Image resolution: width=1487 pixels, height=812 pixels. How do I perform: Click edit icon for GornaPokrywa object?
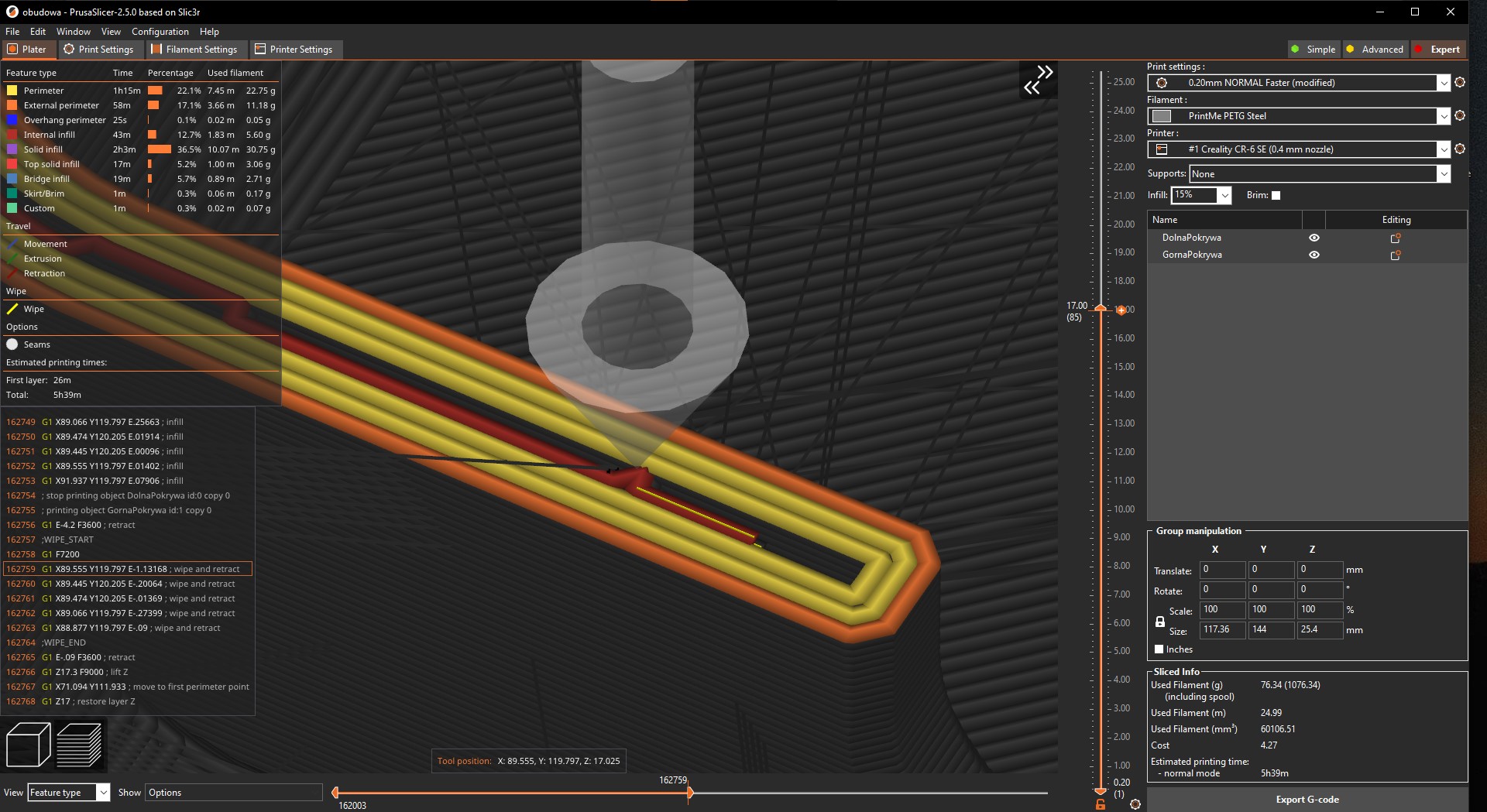pos(1396,255)
